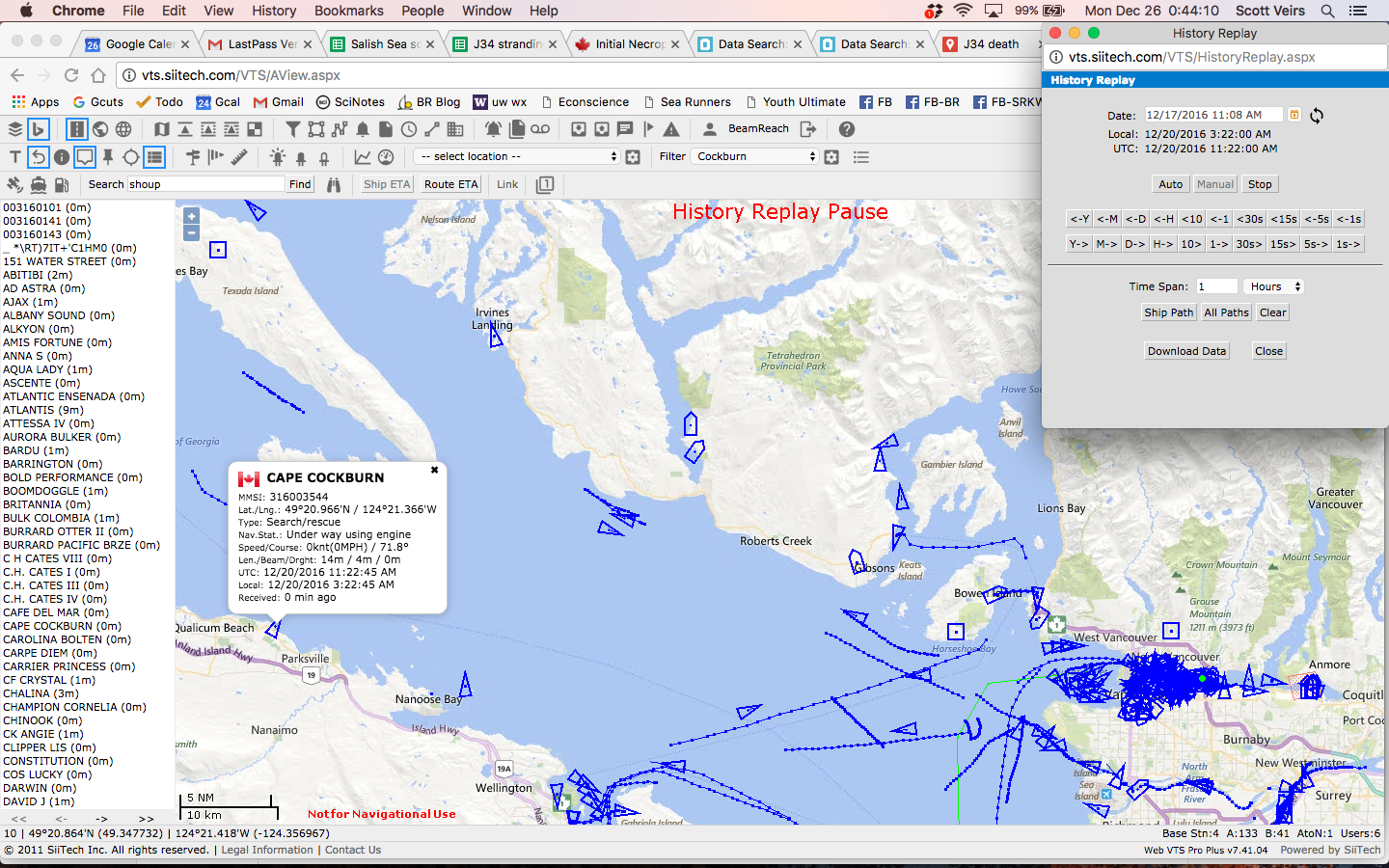Click the filter funnel icon in toolbar

coord(293,129)
